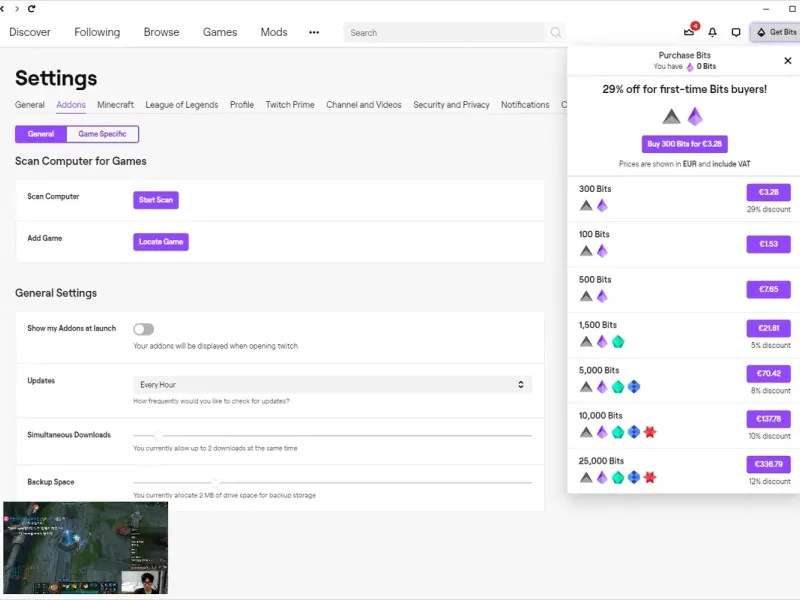
Task: Switch to Game Specific addon settings
Action: coord(102,134)
